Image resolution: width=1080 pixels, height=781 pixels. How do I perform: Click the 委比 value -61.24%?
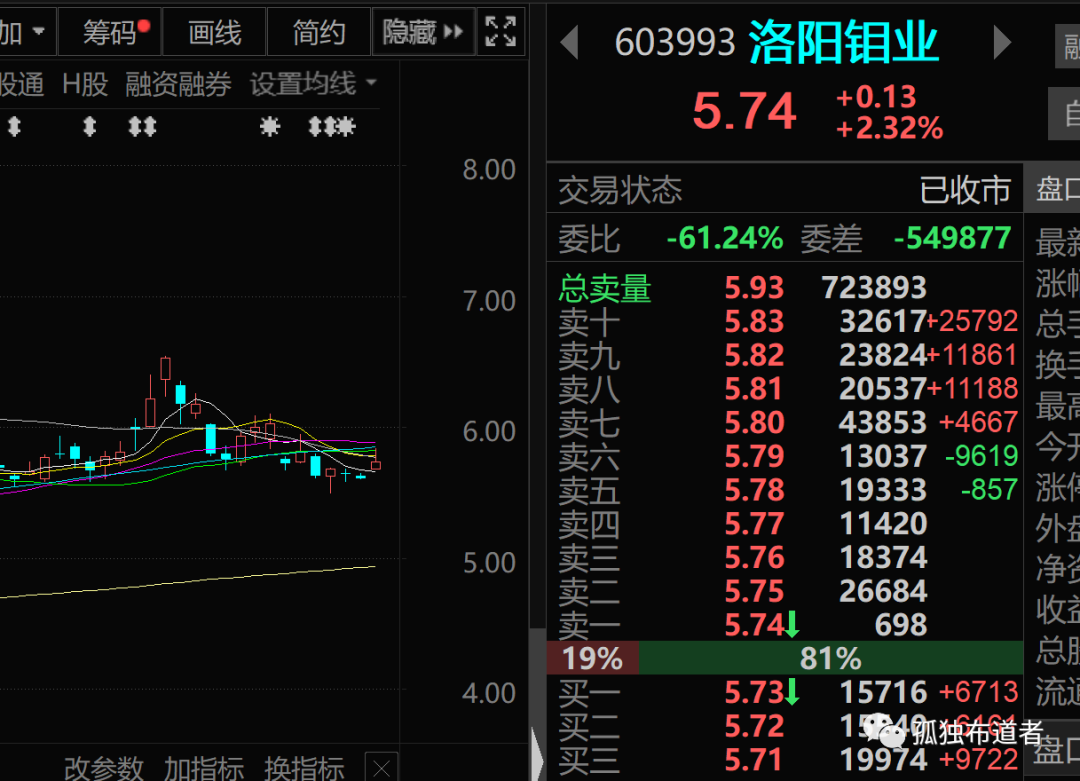point(725,238)
